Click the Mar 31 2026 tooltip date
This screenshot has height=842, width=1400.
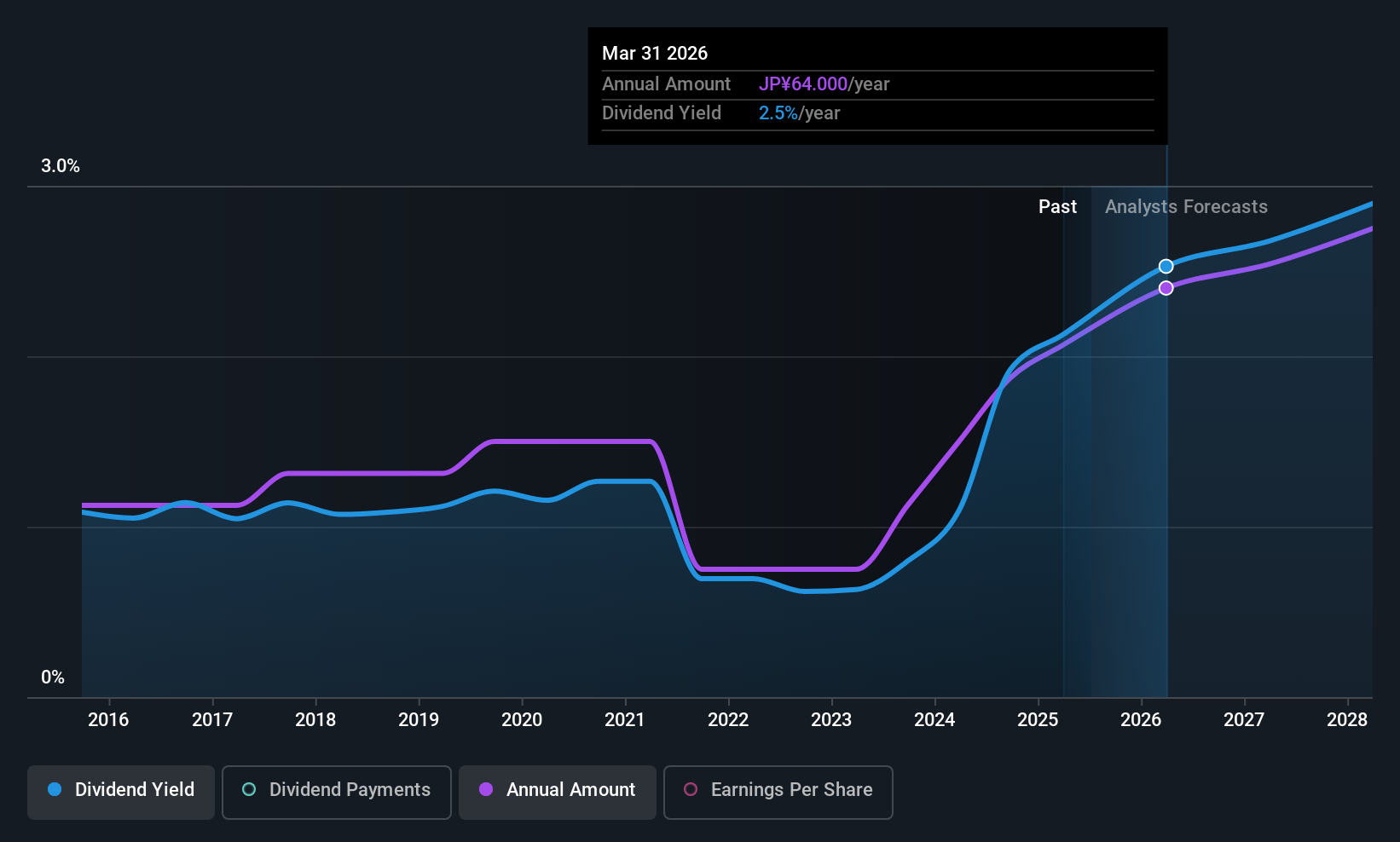click(x=655, y=54)
